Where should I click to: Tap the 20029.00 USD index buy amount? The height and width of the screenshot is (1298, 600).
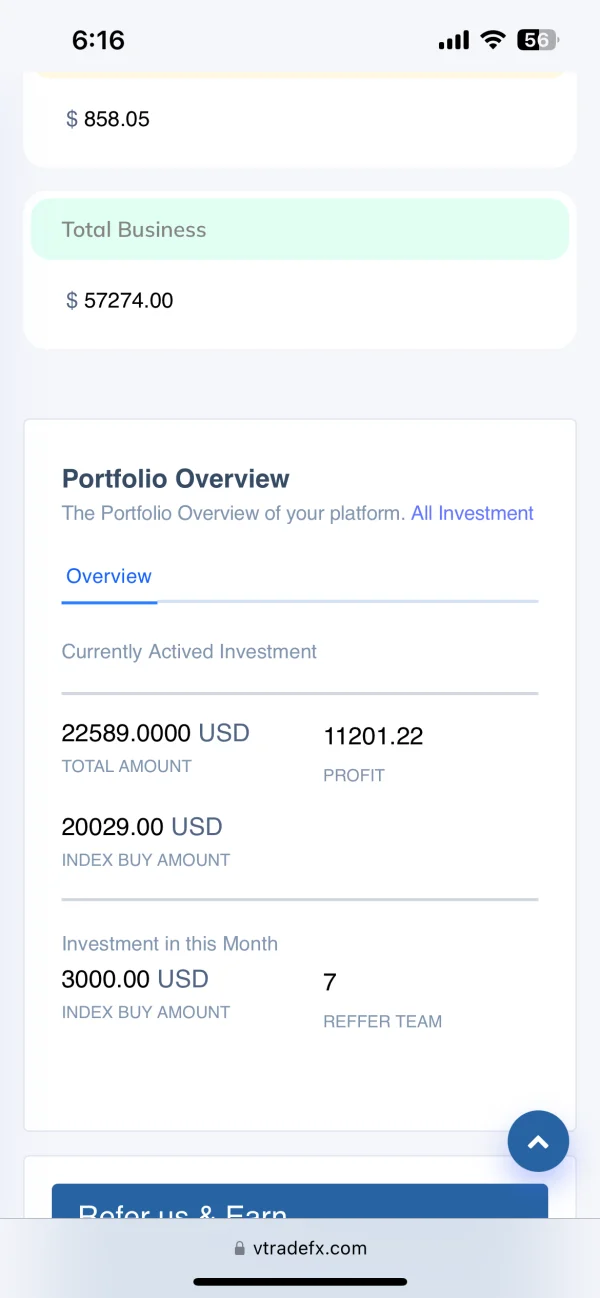click(x=142, y=827)
